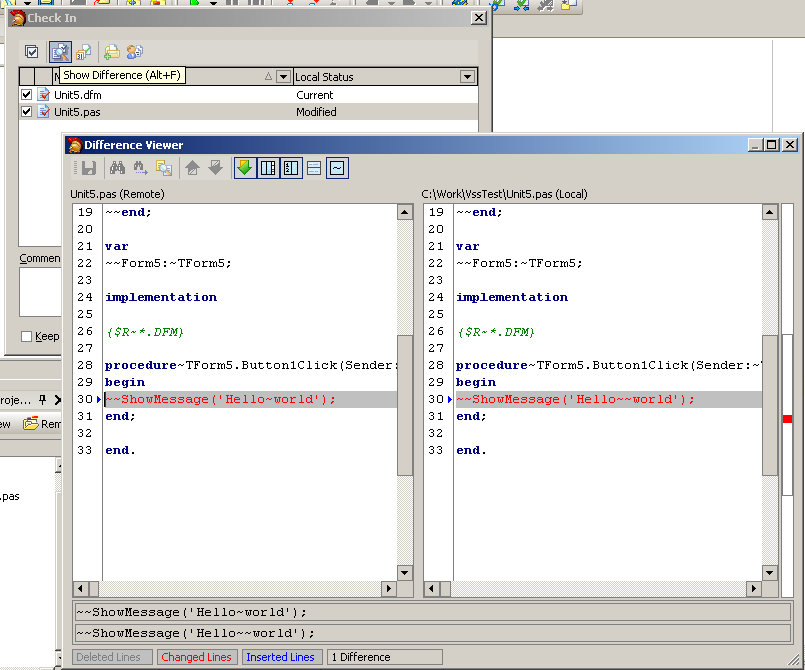Select Unit5.pas row in the file list
Image resolution: width=805 pixels, height=670 pixels.
(x=77, y=112)
